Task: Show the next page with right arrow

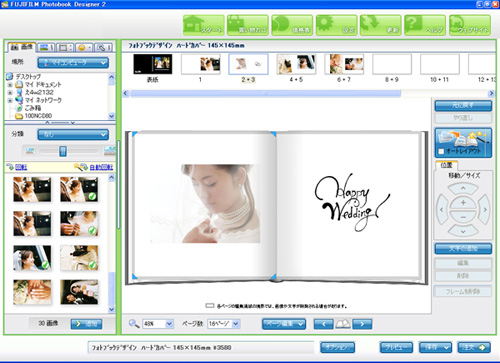Action: pos(362,324)
